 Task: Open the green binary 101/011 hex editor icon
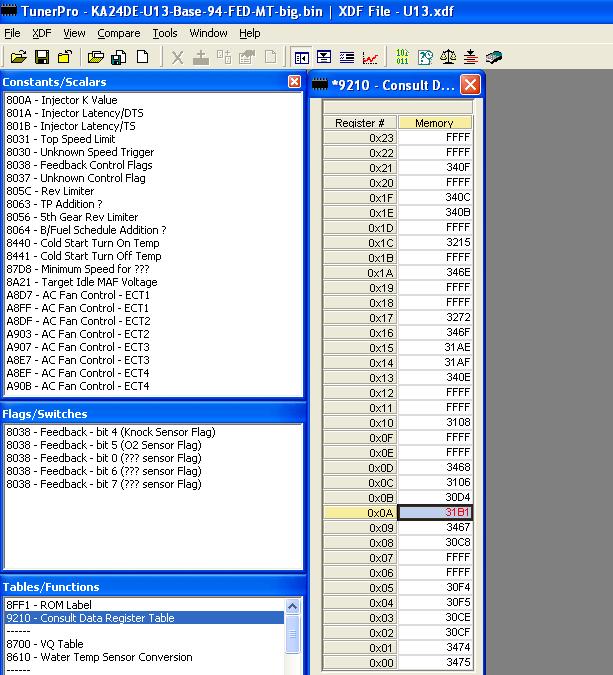tap(402, 57)
